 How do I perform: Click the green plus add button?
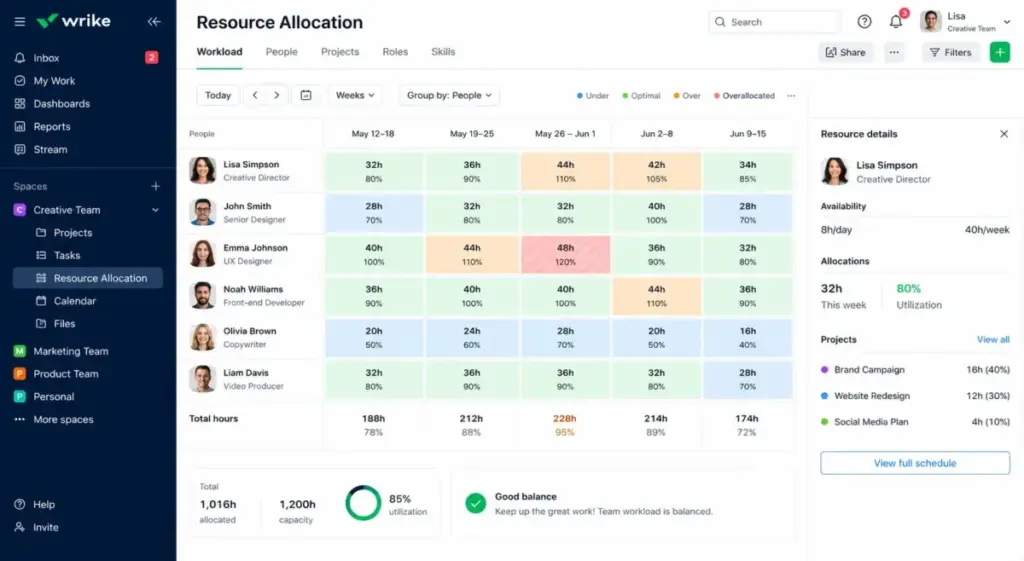pos(1000,52)
